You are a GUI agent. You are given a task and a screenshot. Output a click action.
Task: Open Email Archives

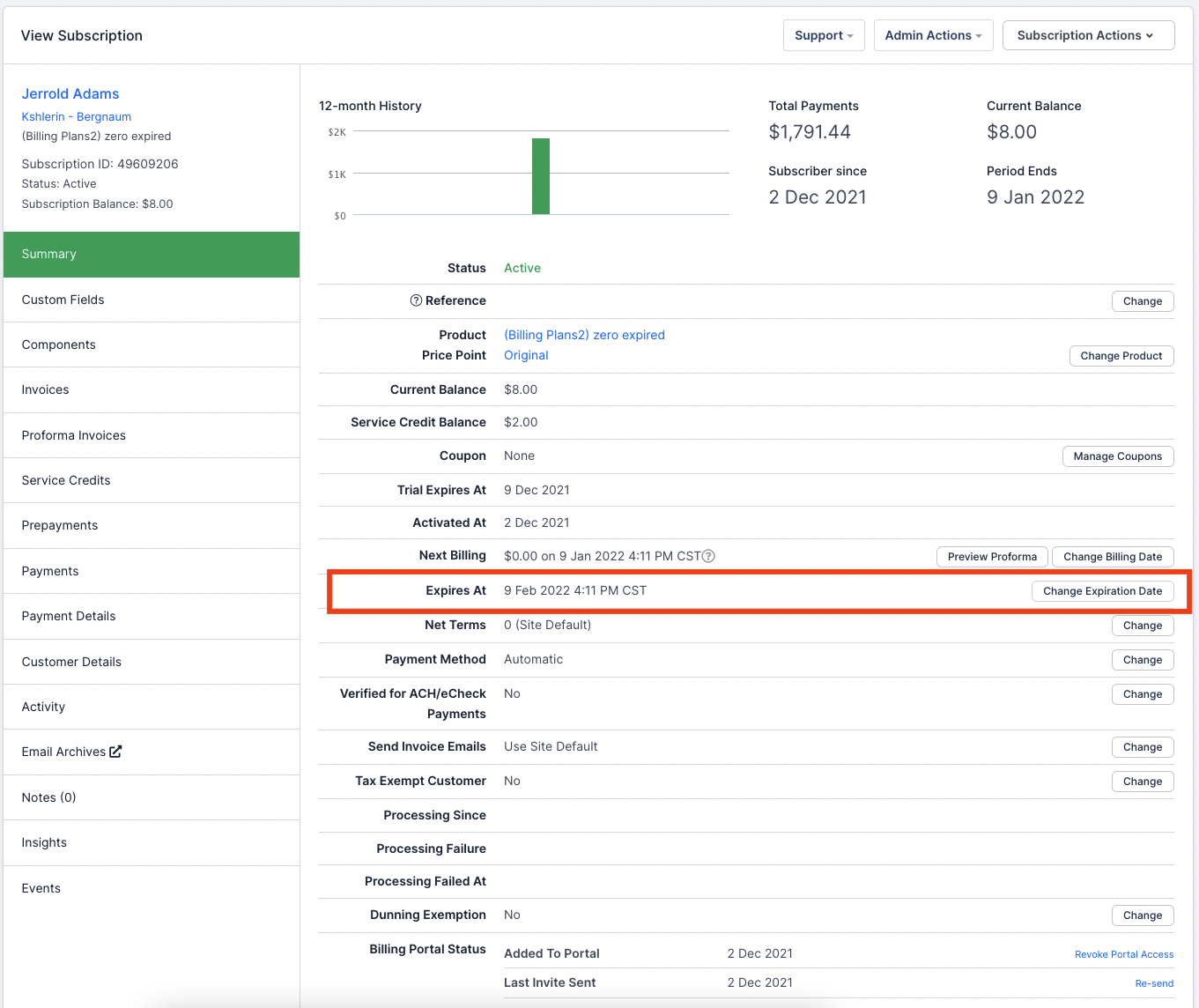coord(152,752)
